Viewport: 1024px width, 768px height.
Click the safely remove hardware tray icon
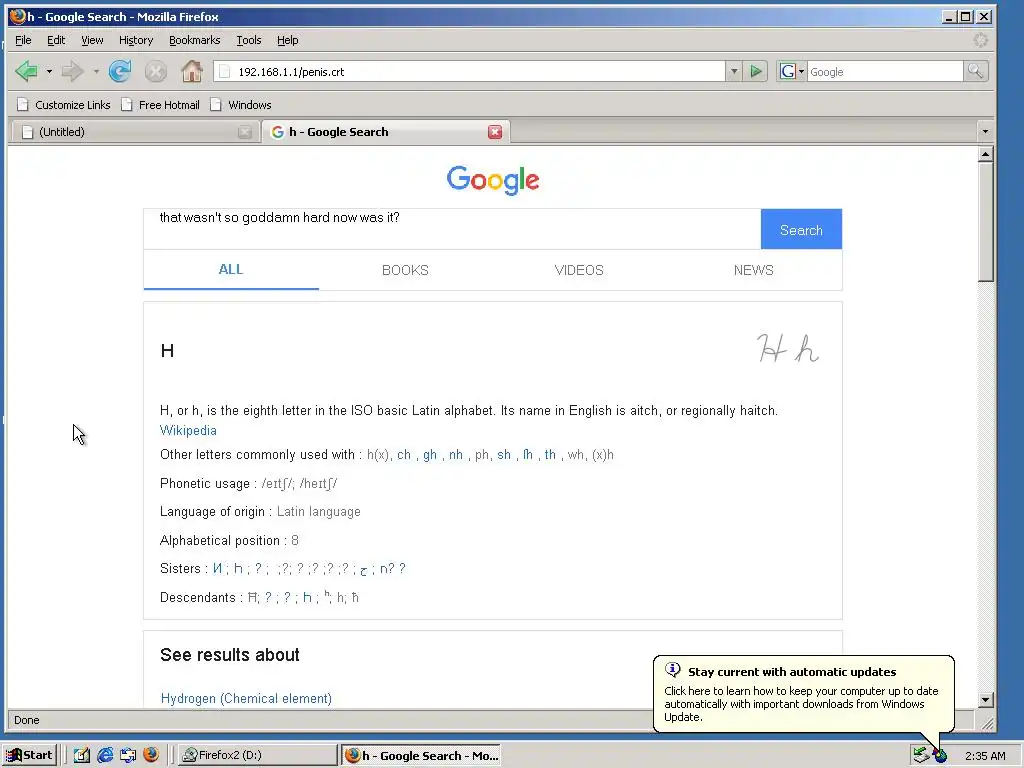921,756
